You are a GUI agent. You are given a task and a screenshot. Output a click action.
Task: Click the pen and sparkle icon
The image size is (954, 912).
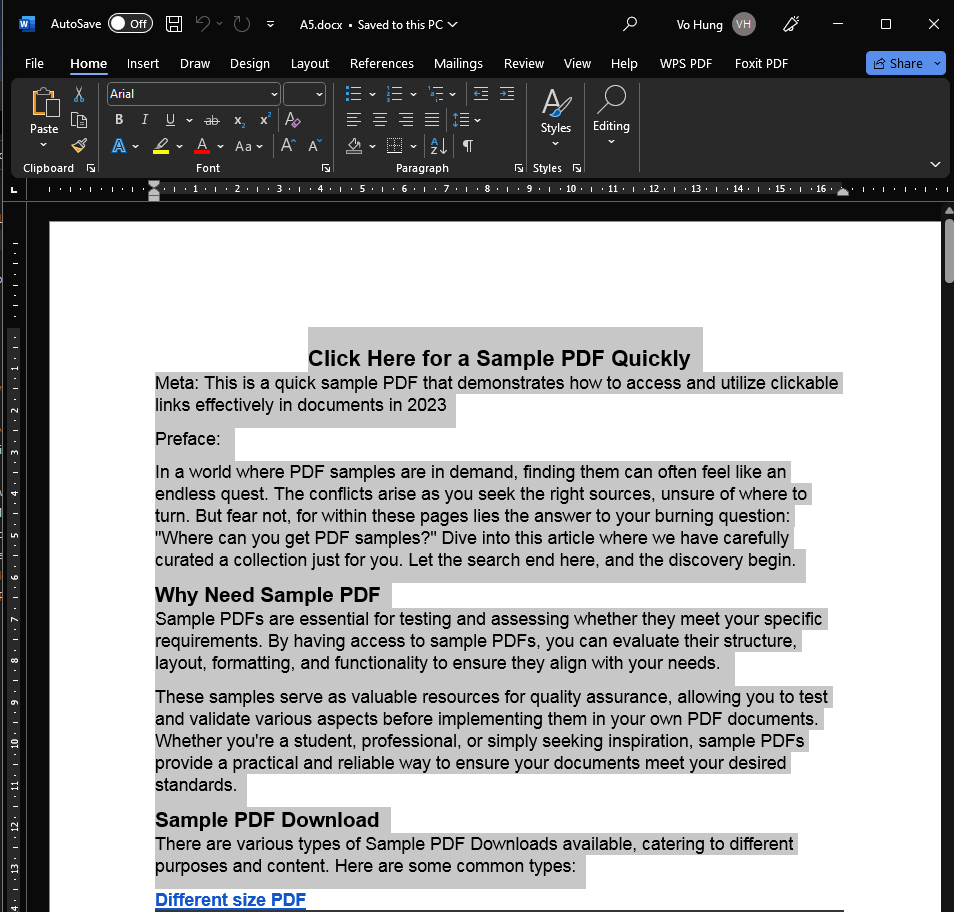791,24
